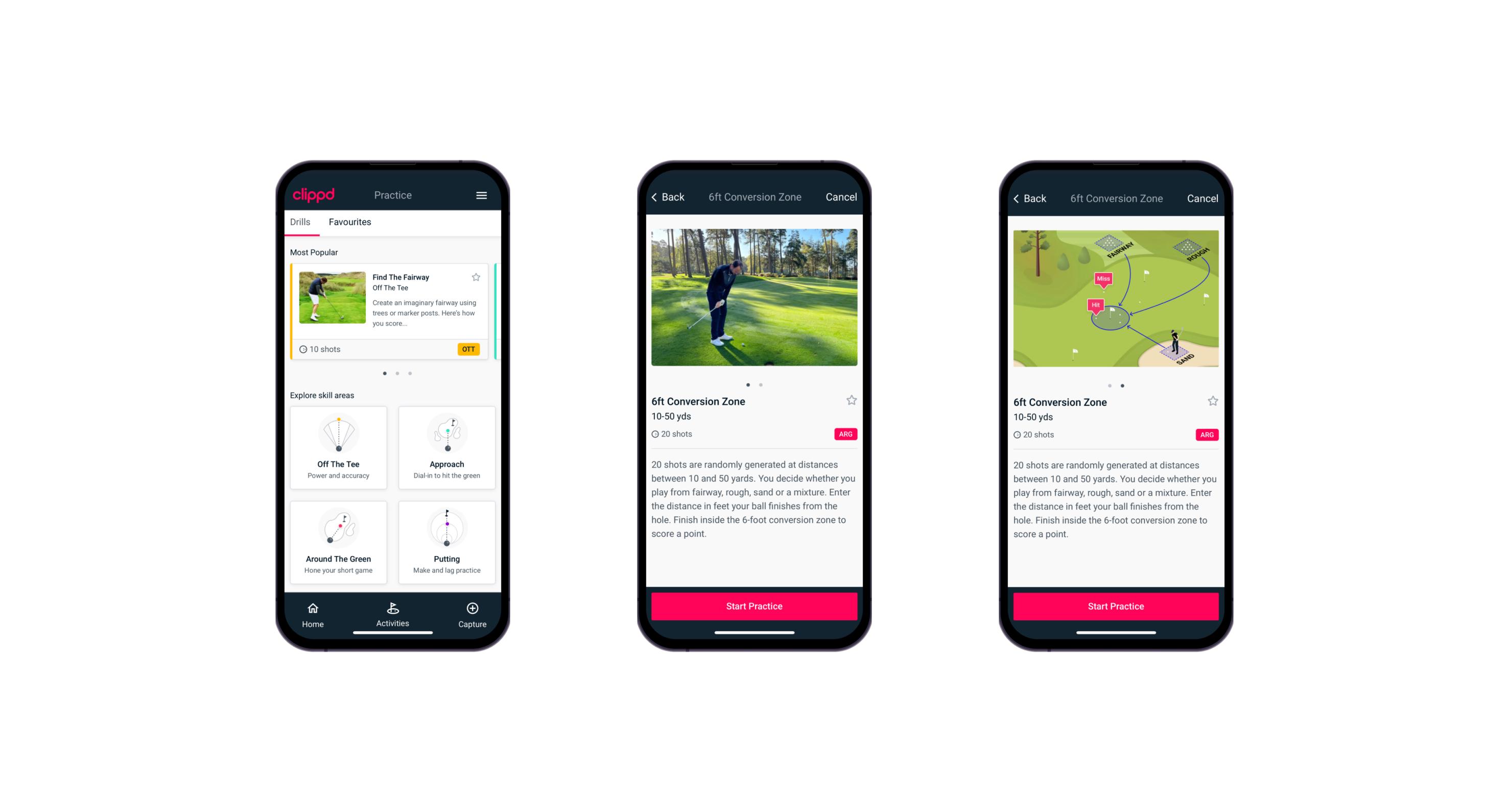Tap the star icon on 6ft Conversion Zone

pyautogui.click(x=851, y=400)
